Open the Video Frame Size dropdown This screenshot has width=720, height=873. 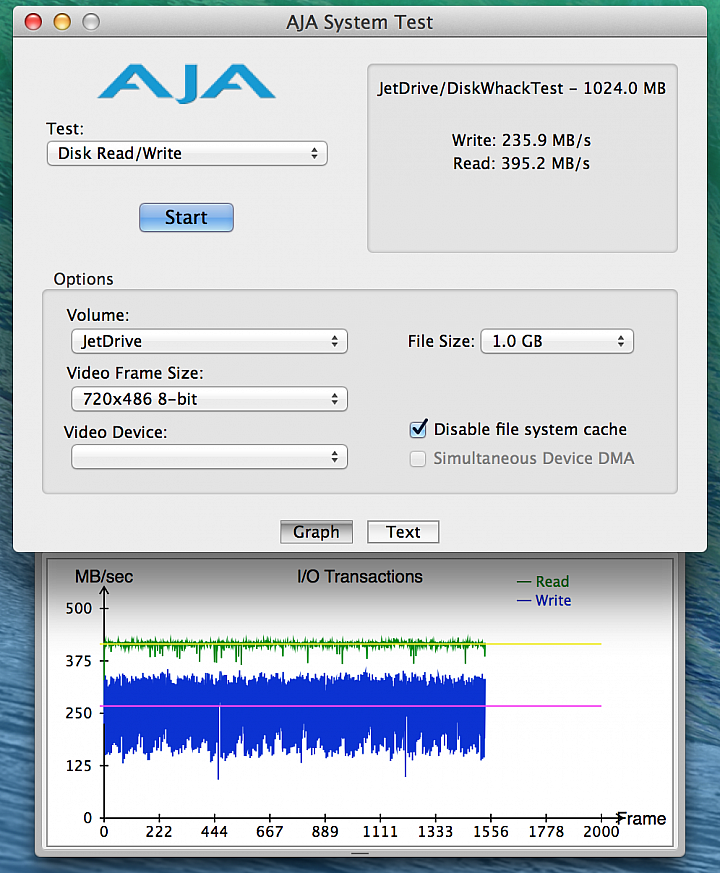(x=209, y=399)
